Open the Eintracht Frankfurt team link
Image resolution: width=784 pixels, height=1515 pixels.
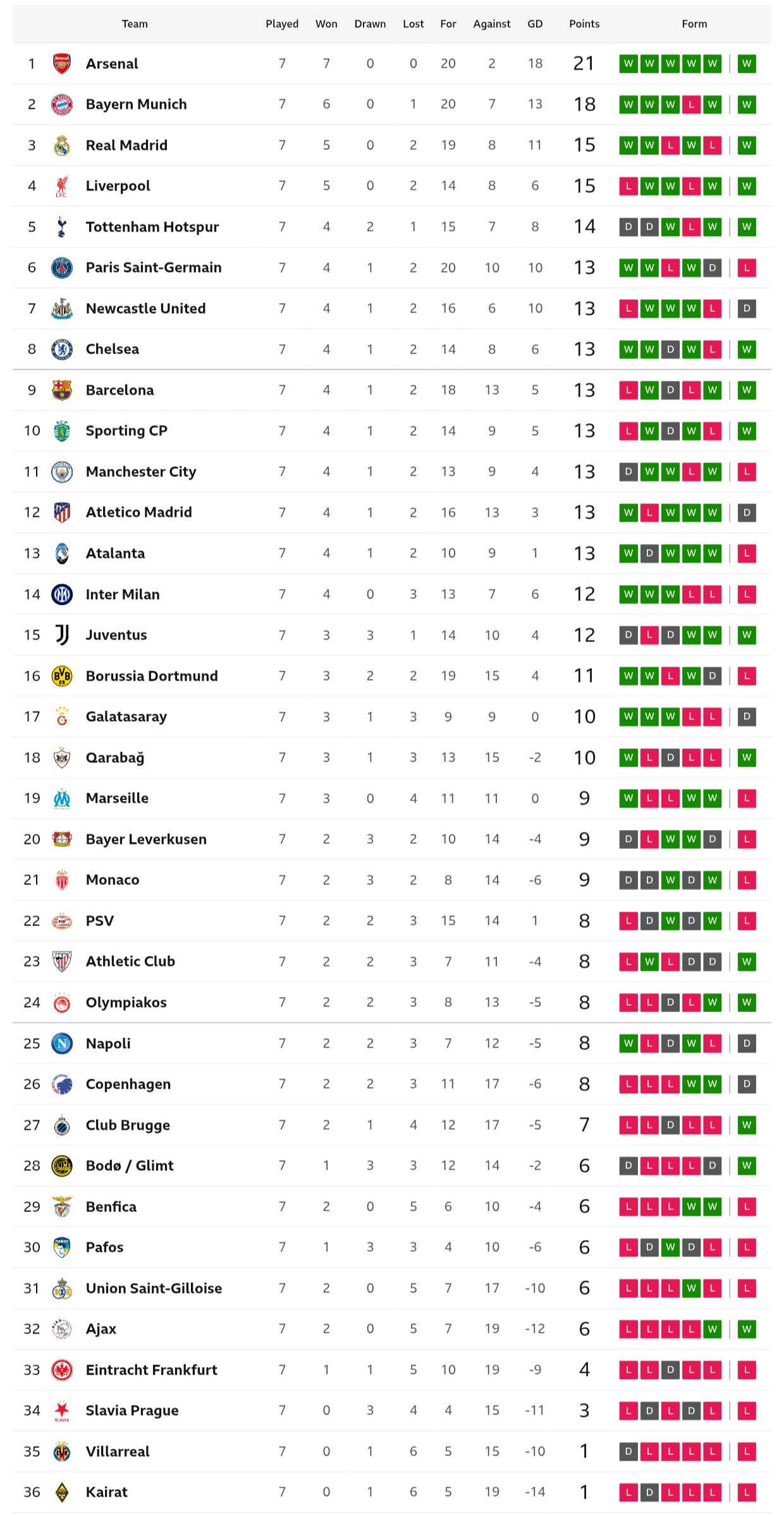(x=152, y=1370)
